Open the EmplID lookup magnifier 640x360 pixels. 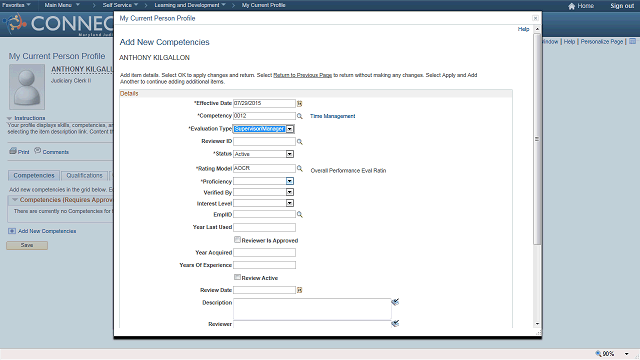pos(300,214)
